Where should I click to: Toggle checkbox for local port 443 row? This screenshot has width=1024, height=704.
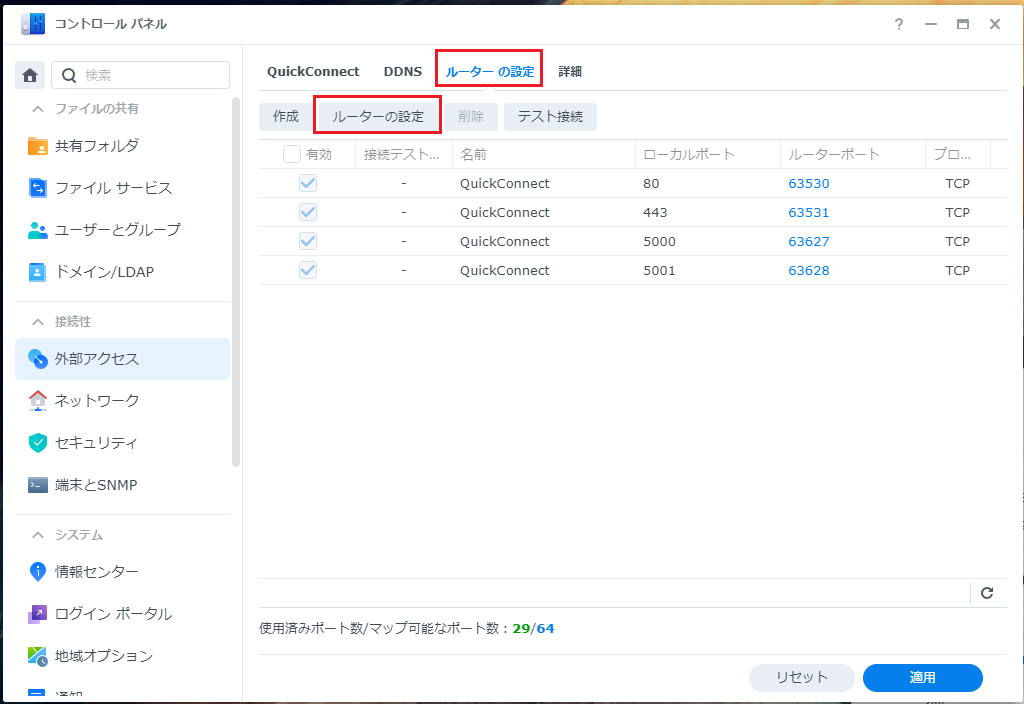click(308, 212)
